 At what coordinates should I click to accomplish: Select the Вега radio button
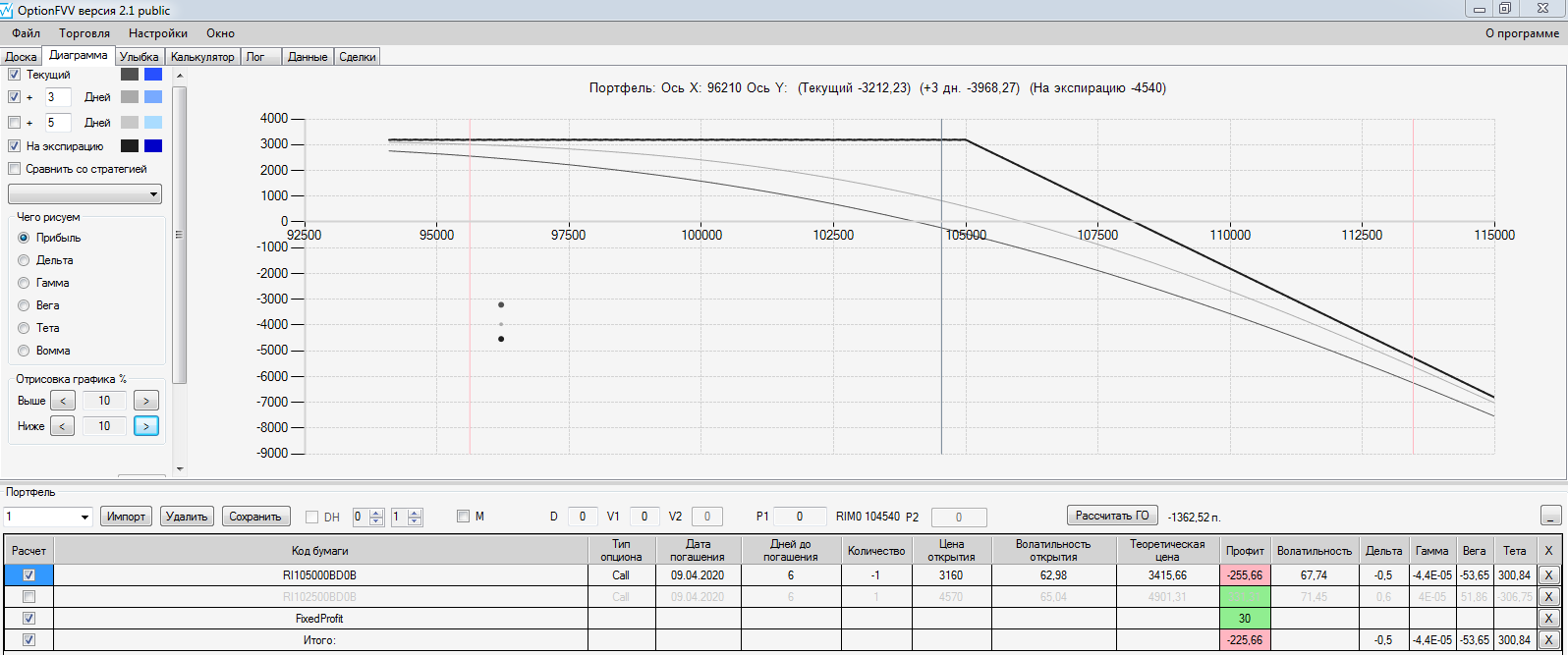coord(25,305)
